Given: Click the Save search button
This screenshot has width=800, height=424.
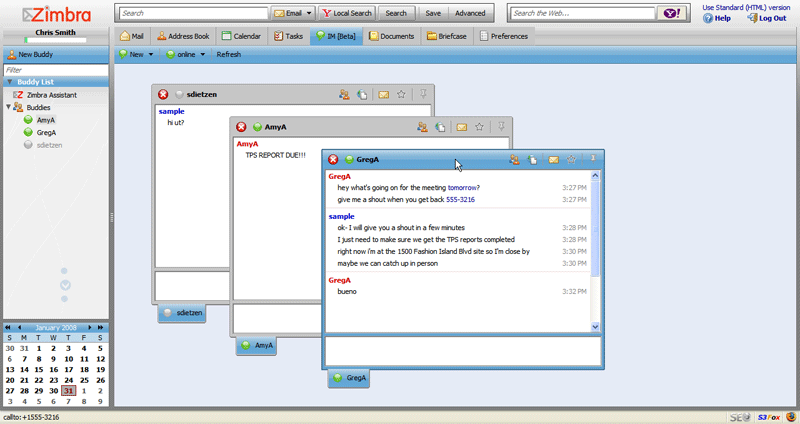Looking at the screenshot, I should pyautogui.click(x=433, y=13).
